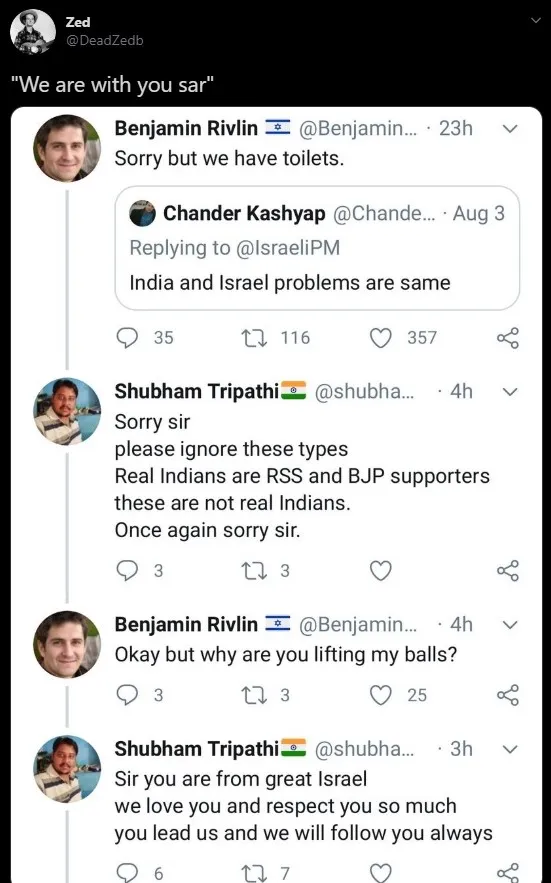
Task: Open the @IsraeliPM mention link
Action: click(x=287, y=248)
